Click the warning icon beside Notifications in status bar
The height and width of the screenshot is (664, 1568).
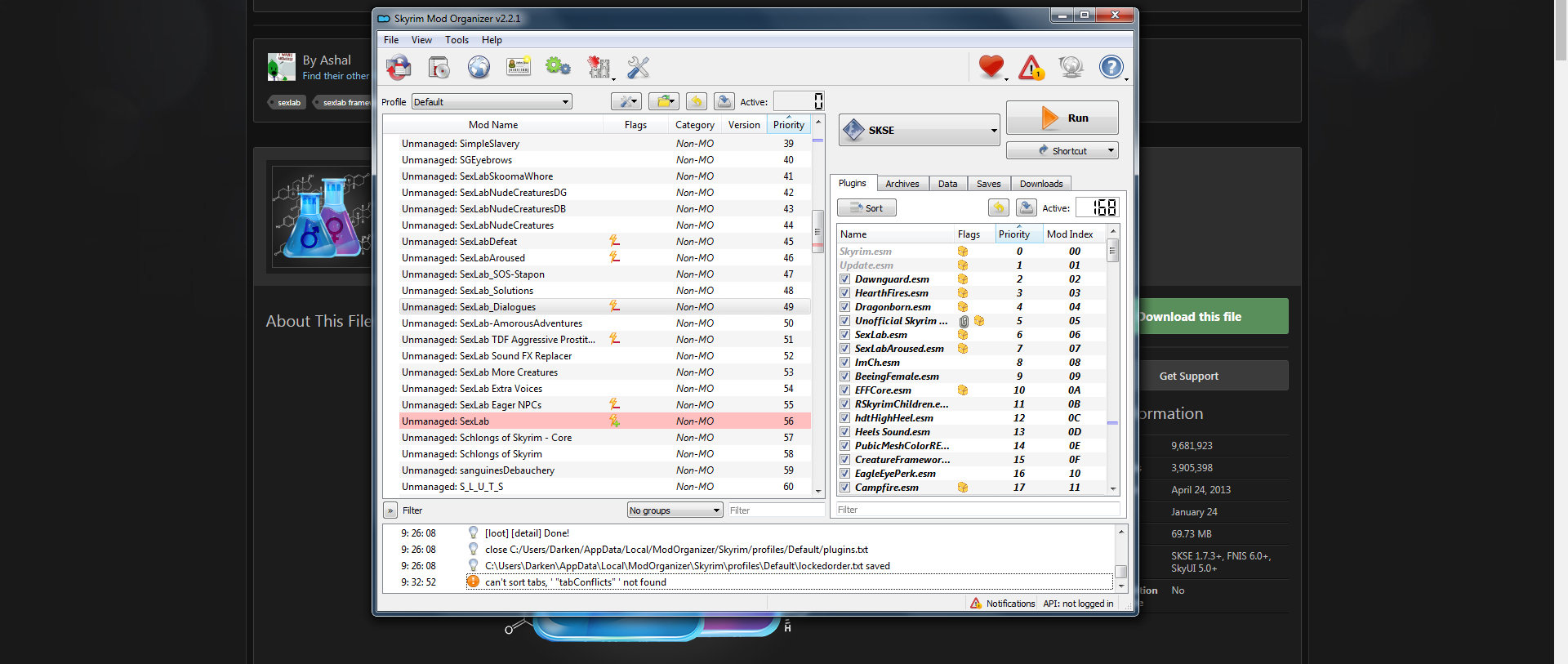(976, 604)
